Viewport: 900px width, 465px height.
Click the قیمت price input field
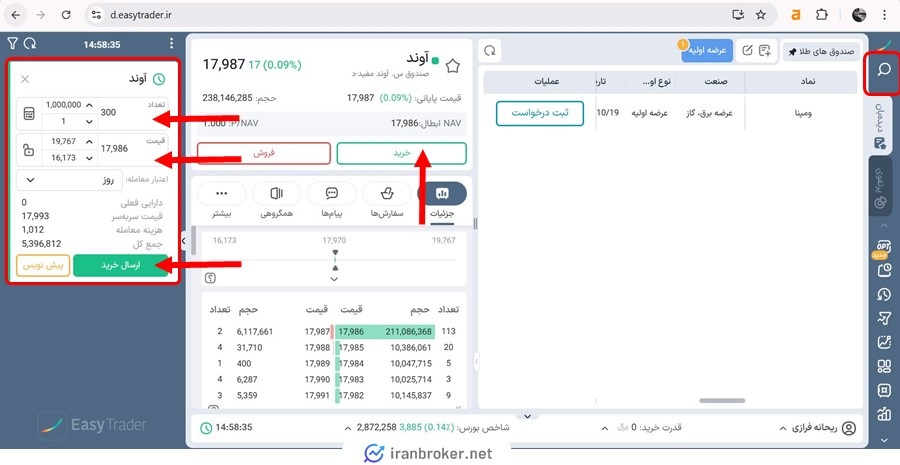(133, 149)
